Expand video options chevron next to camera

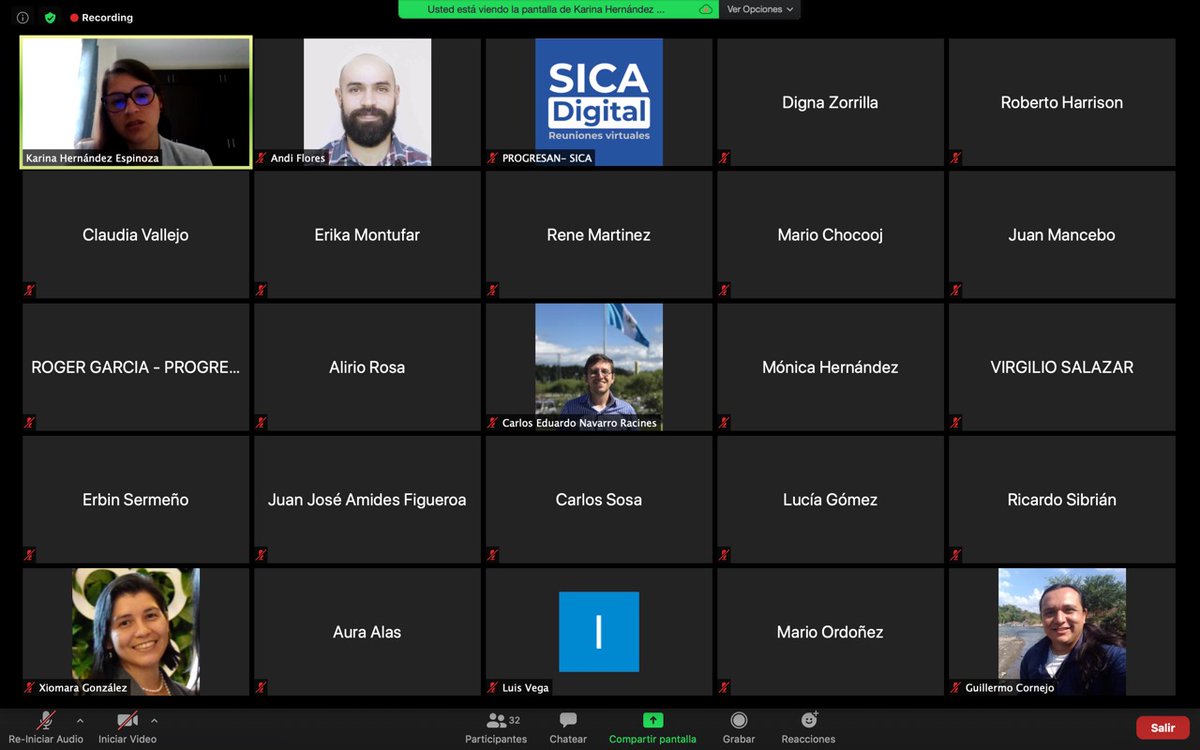(x=154, y=720)
